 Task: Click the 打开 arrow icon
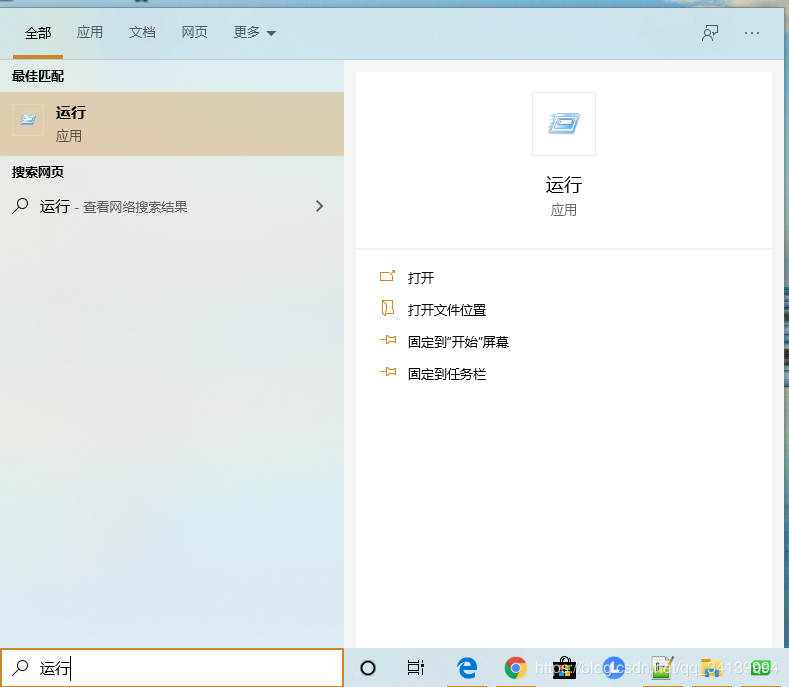pyautogui.click(x=387, y=276)
